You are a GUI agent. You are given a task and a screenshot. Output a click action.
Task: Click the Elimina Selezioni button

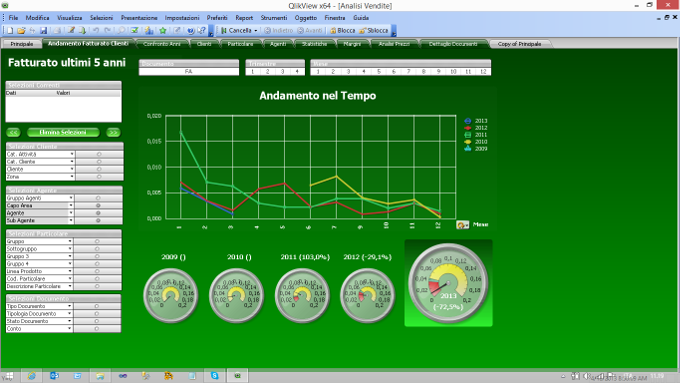(x=63, y=132)
